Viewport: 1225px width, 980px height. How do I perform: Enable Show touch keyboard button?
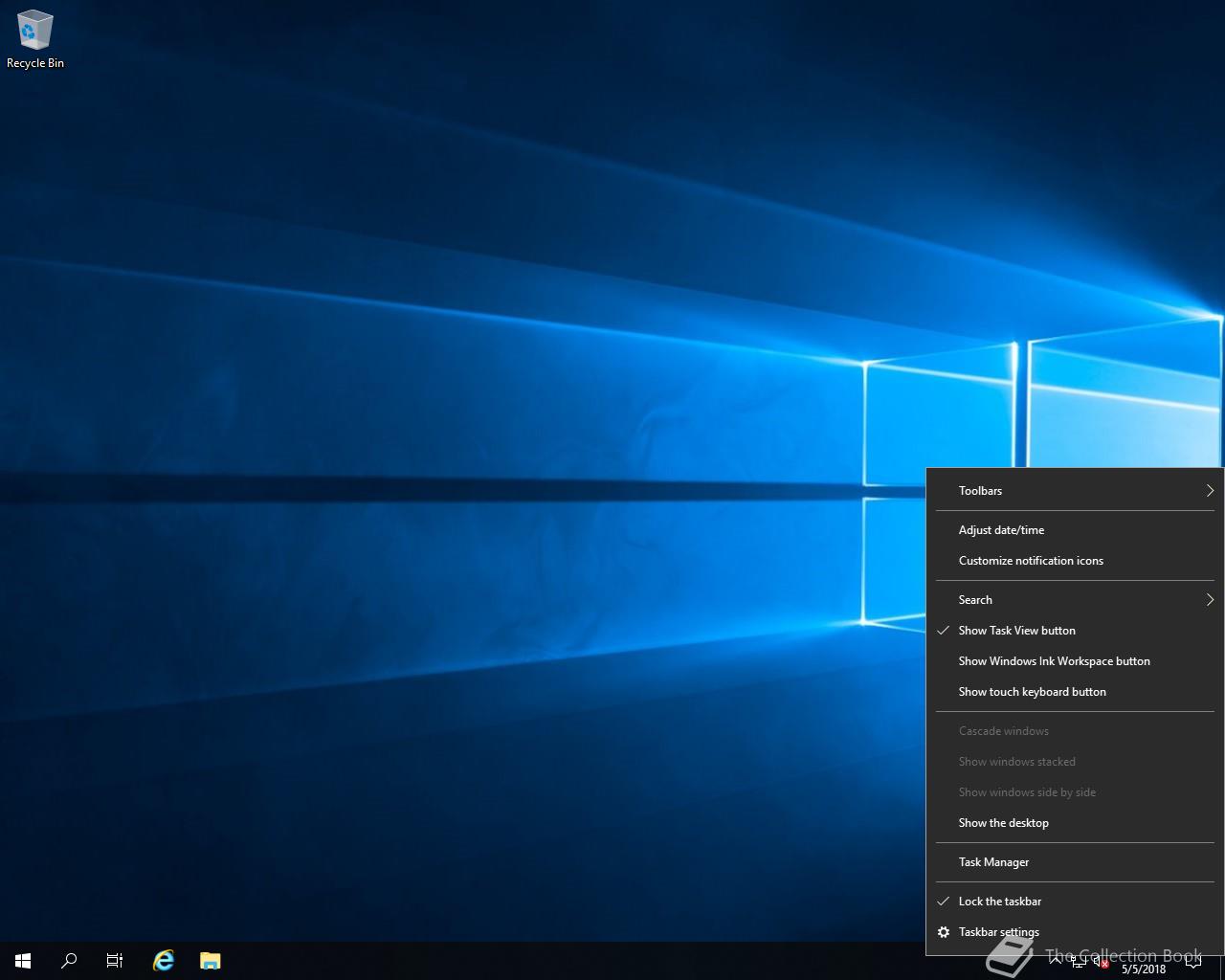tap(1075, 692)
